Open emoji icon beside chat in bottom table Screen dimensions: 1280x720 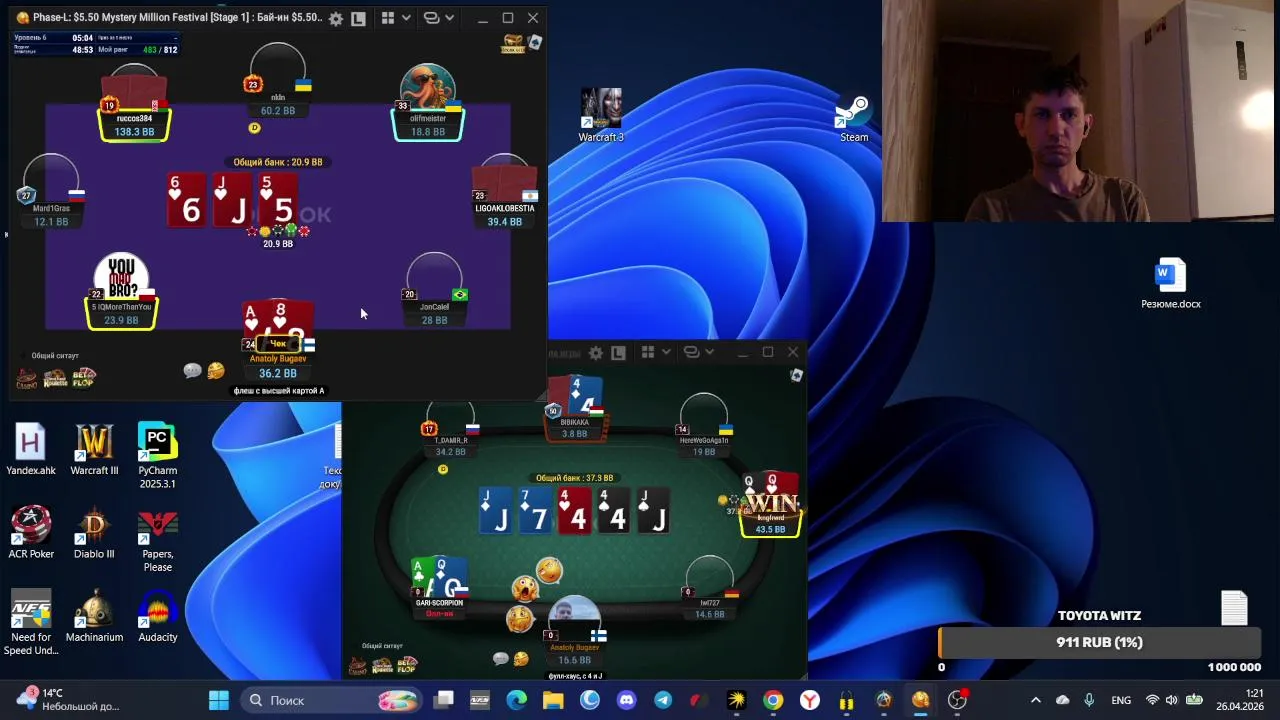click(521, 658)
